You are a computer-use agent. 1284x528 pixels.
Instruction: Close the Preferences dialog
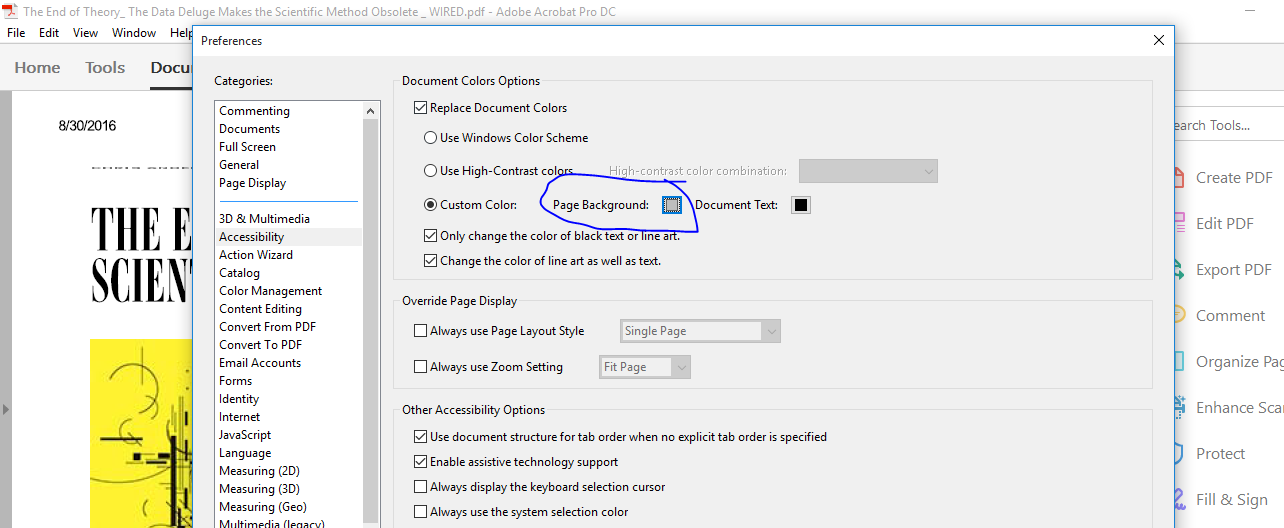(x=1159, y=41)
